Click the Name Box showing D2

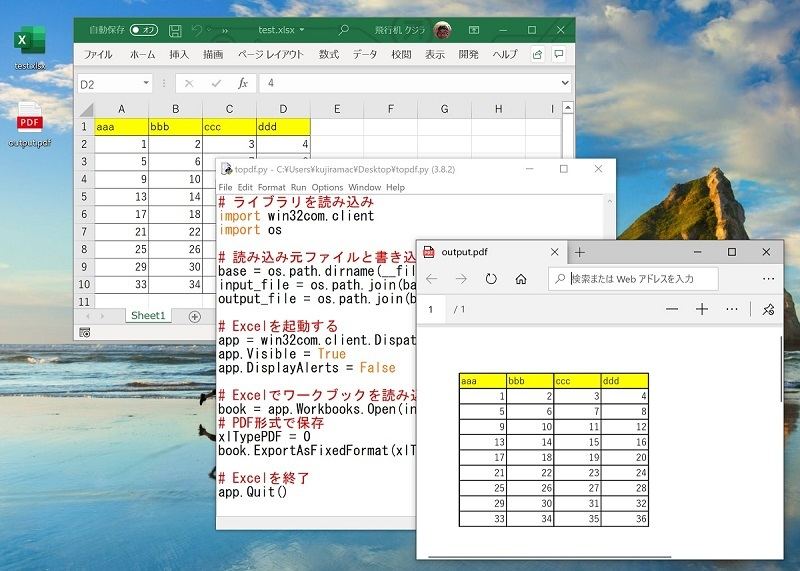tap(110, 84)
